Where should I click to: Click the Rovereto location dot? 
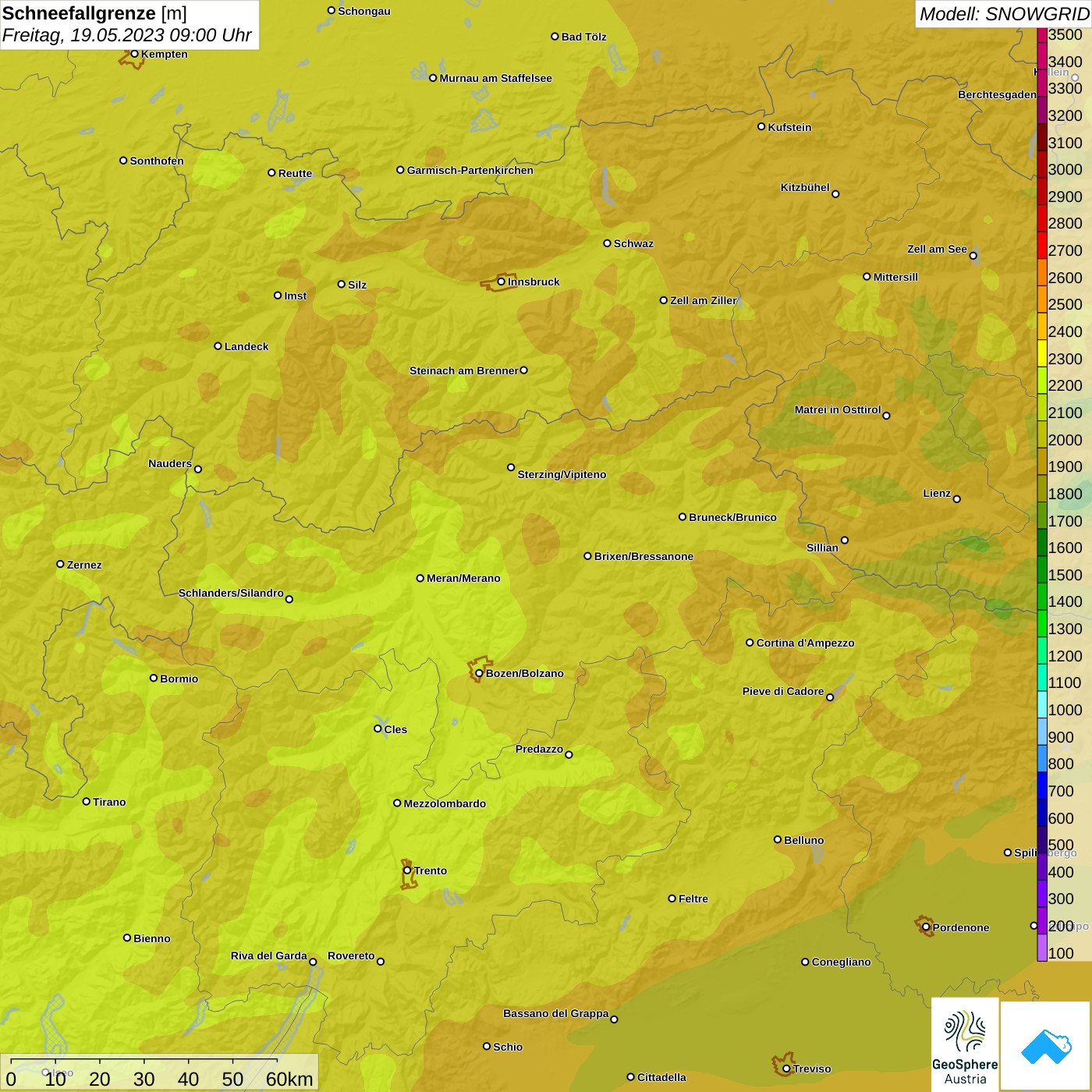tap(381, 962)
